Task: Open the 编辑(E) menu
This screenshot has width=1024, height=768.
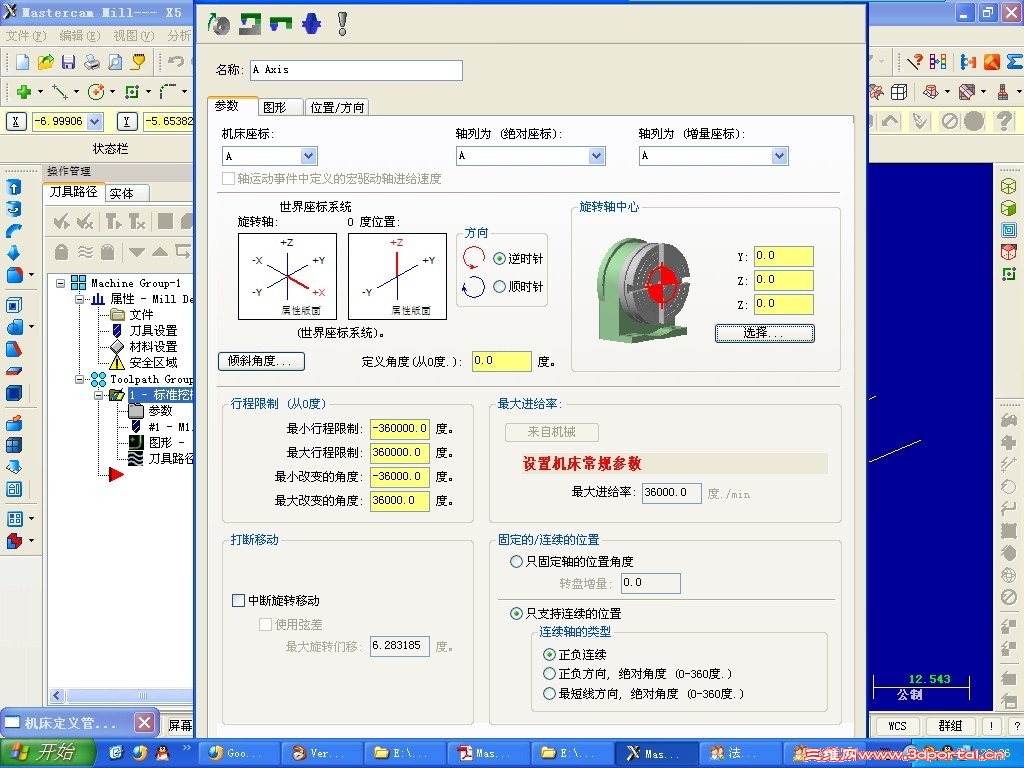Action: [x=80, y=35]
